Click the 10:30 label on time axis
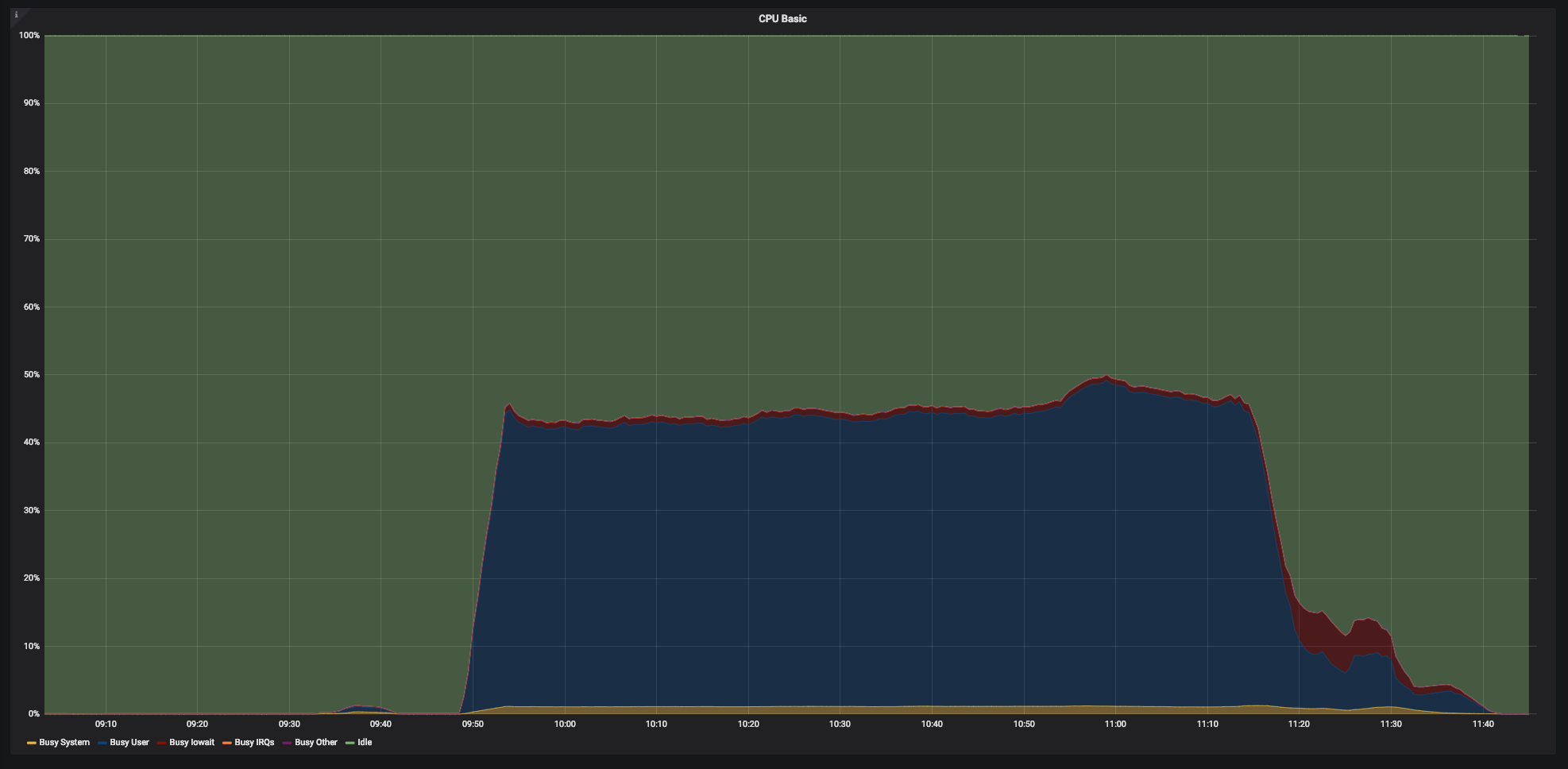This screenshot has width=1568, height=769. 840,725
